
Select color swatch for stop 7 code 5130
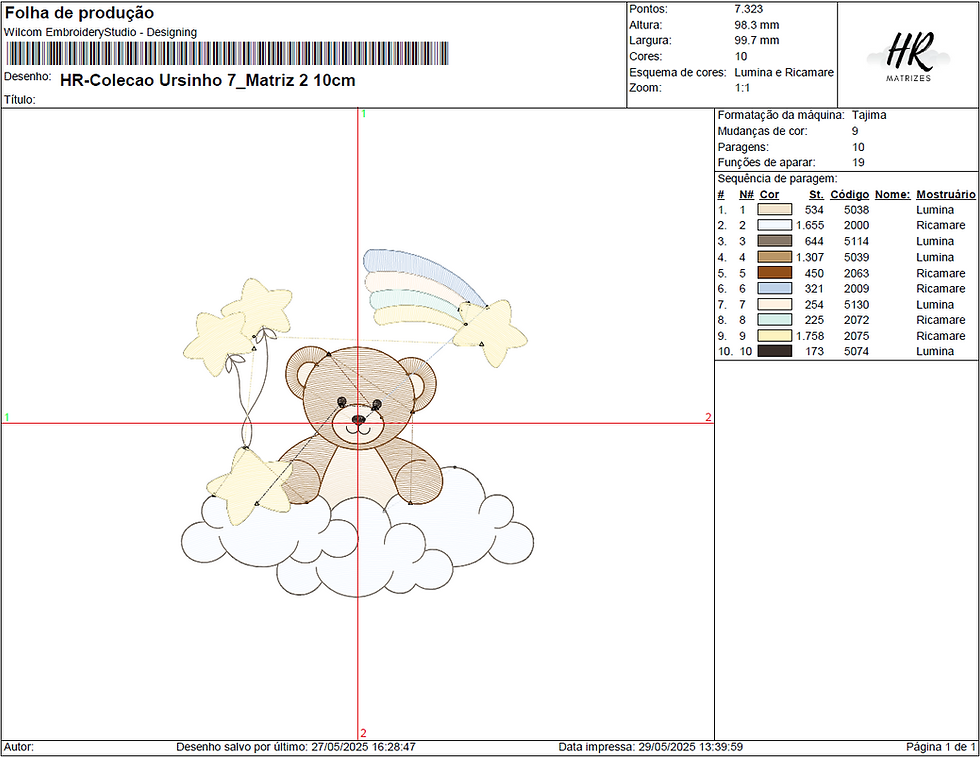pos(774,304)
